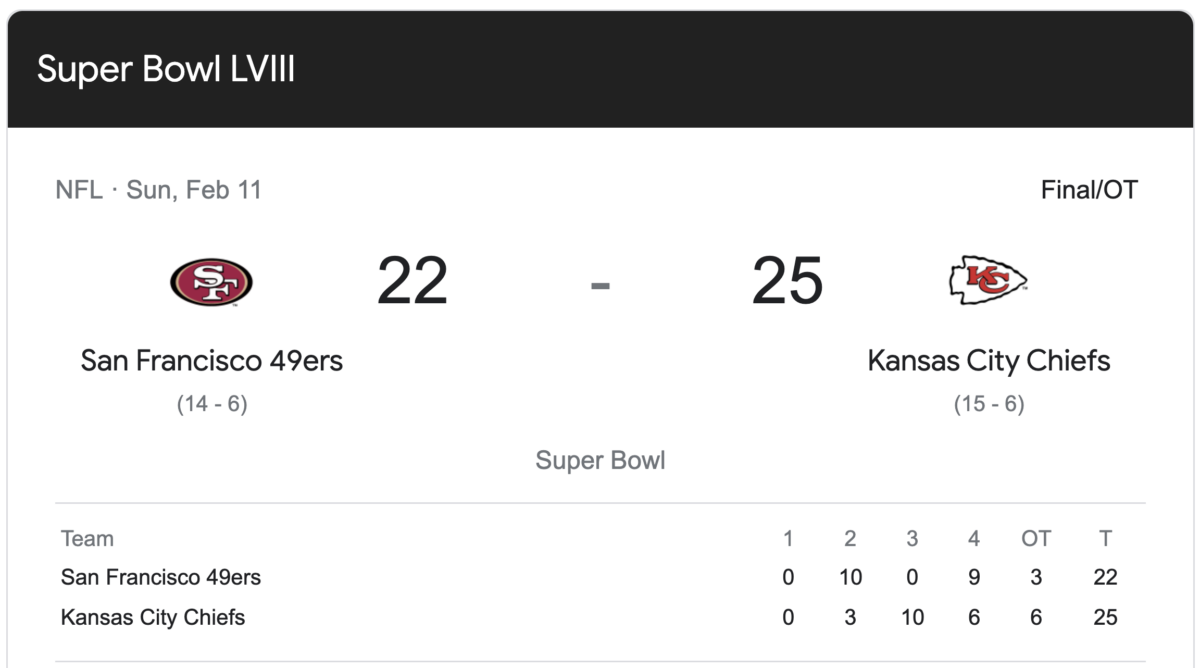Click the San Francisco 49ers logo
The width and height of the screenshot is (1200, 668).
pyautogui.click(x=211, y=282)
